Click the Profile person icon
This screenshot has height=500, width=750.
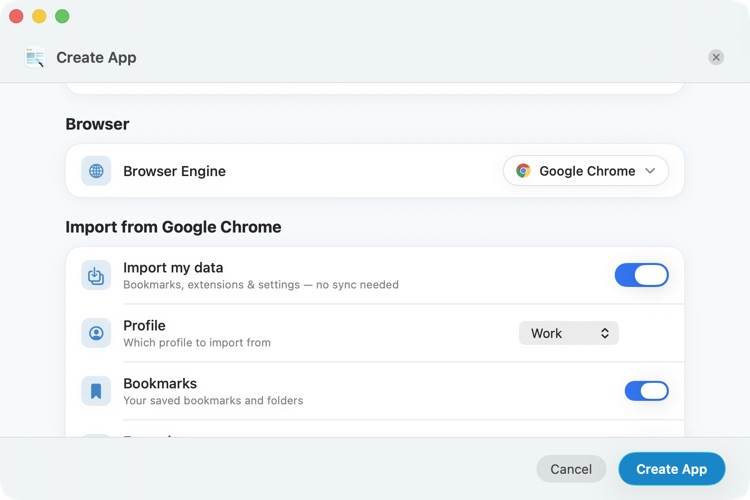tap(96, 333)
